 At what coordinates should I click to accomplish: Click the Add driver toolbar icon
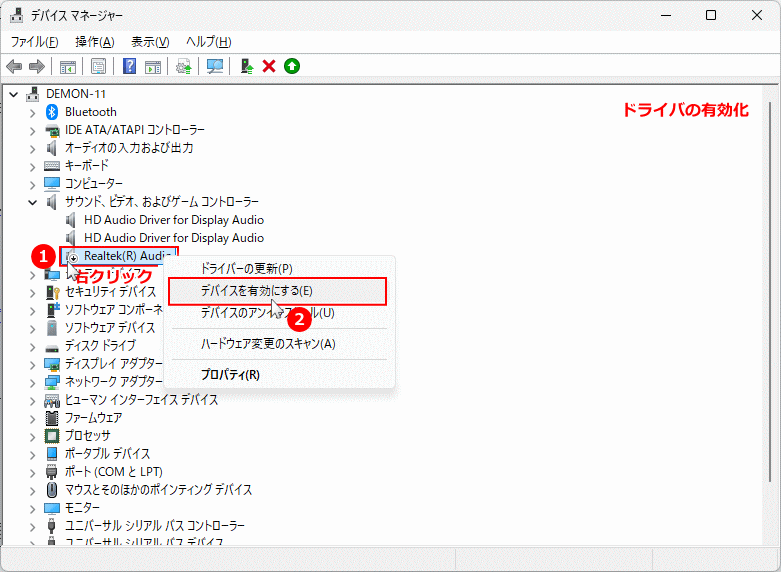(x=247, y=66)
